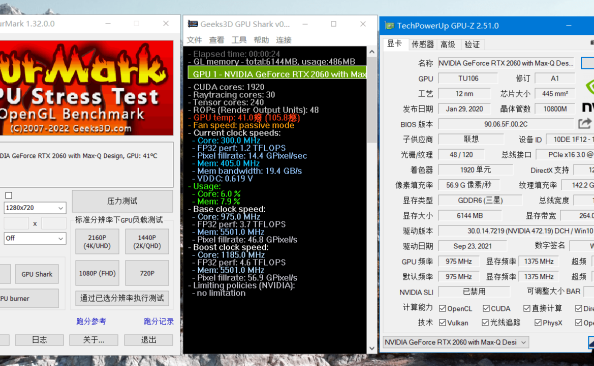This screenshot has height=366, width=594.
Task: Open the 帮助 menu in GPU Shark
Action: [x=261, y=40]
